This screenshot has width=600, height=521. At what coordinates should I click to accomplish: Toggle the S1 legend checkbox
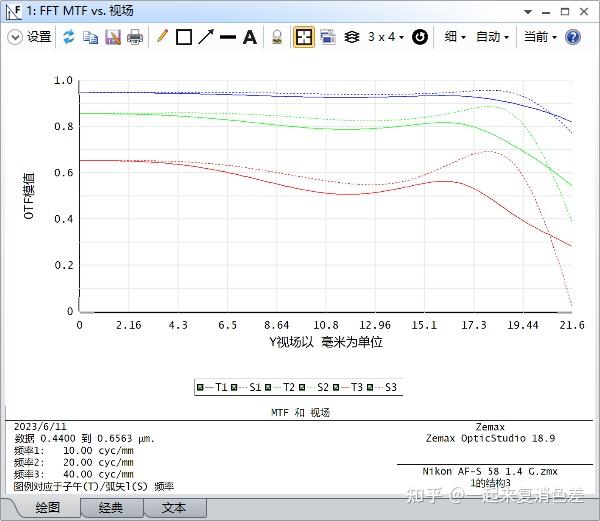click(234, 387)
